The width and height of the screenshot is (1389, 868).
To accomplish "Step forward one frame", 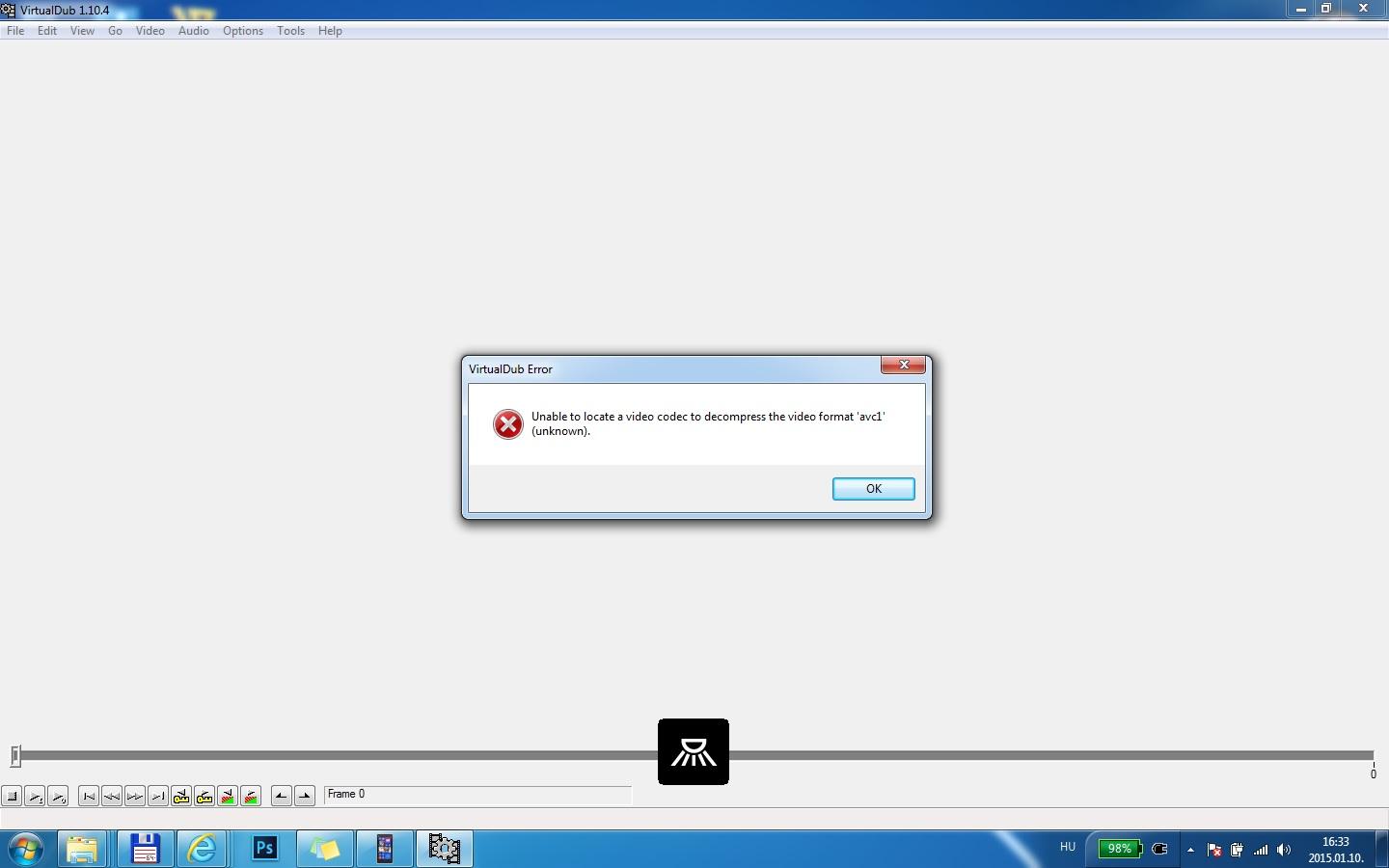I will (135, 797).
